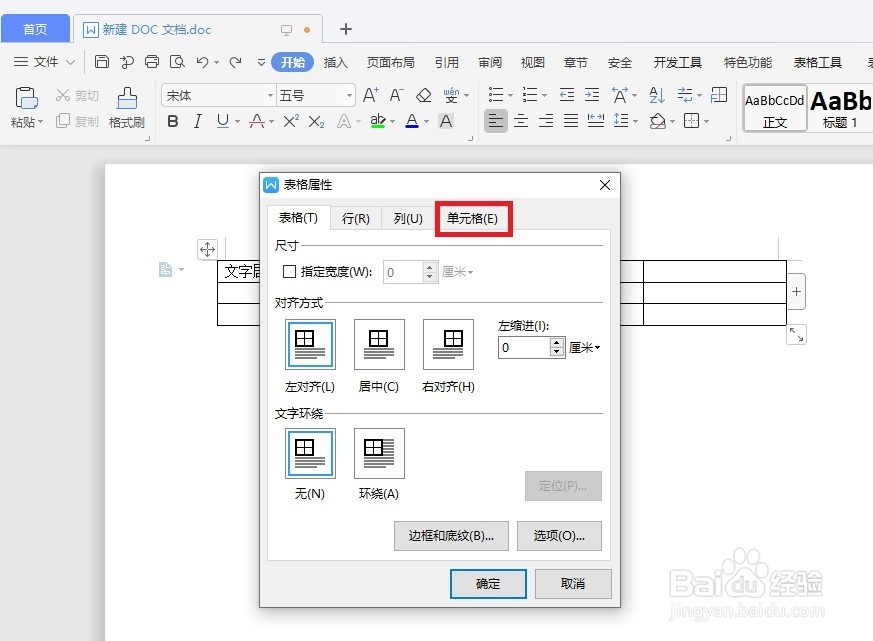Click the increase indent icon
The height and width of the screenshot is (641, 873).
point(592,93)
